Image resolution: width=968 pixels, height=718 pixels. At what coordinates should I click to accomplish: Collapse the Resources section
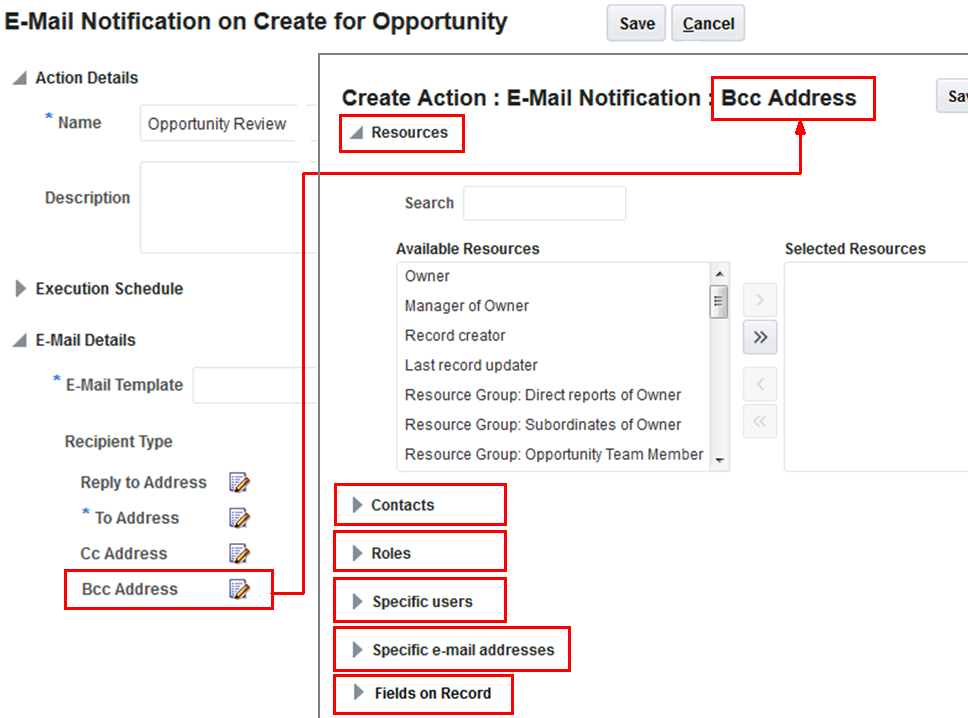[357, 132]
